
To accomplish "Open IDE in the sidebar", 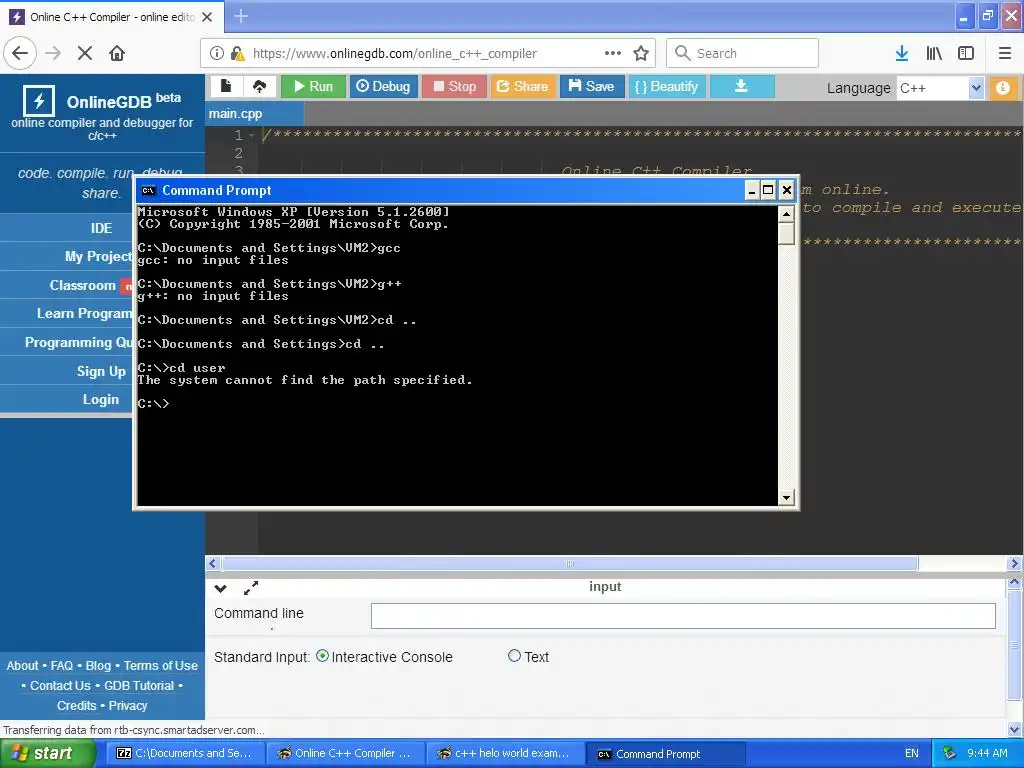I will coord(101,228).
